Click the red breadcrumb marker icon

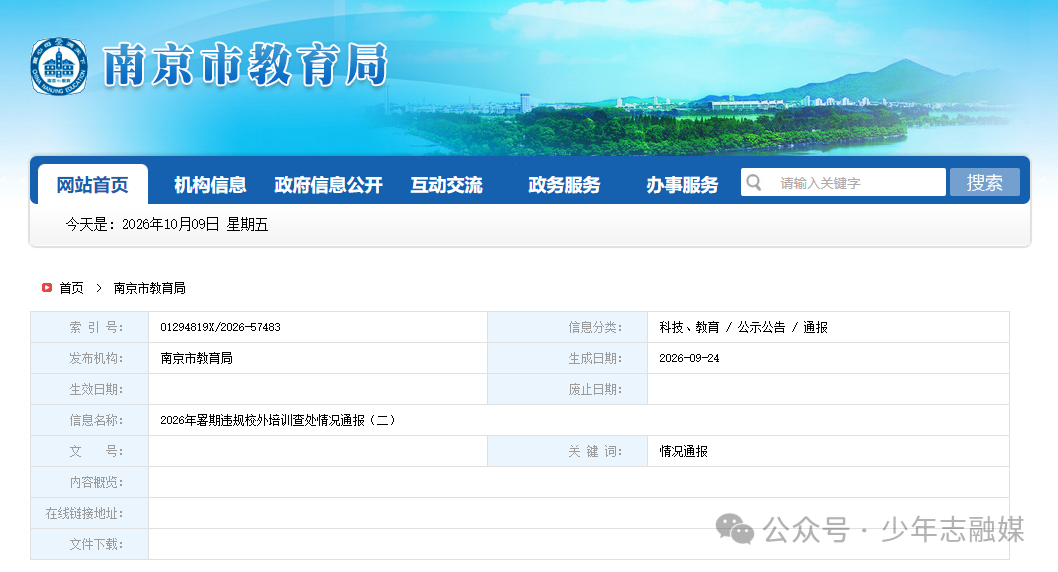coord(47,287)
